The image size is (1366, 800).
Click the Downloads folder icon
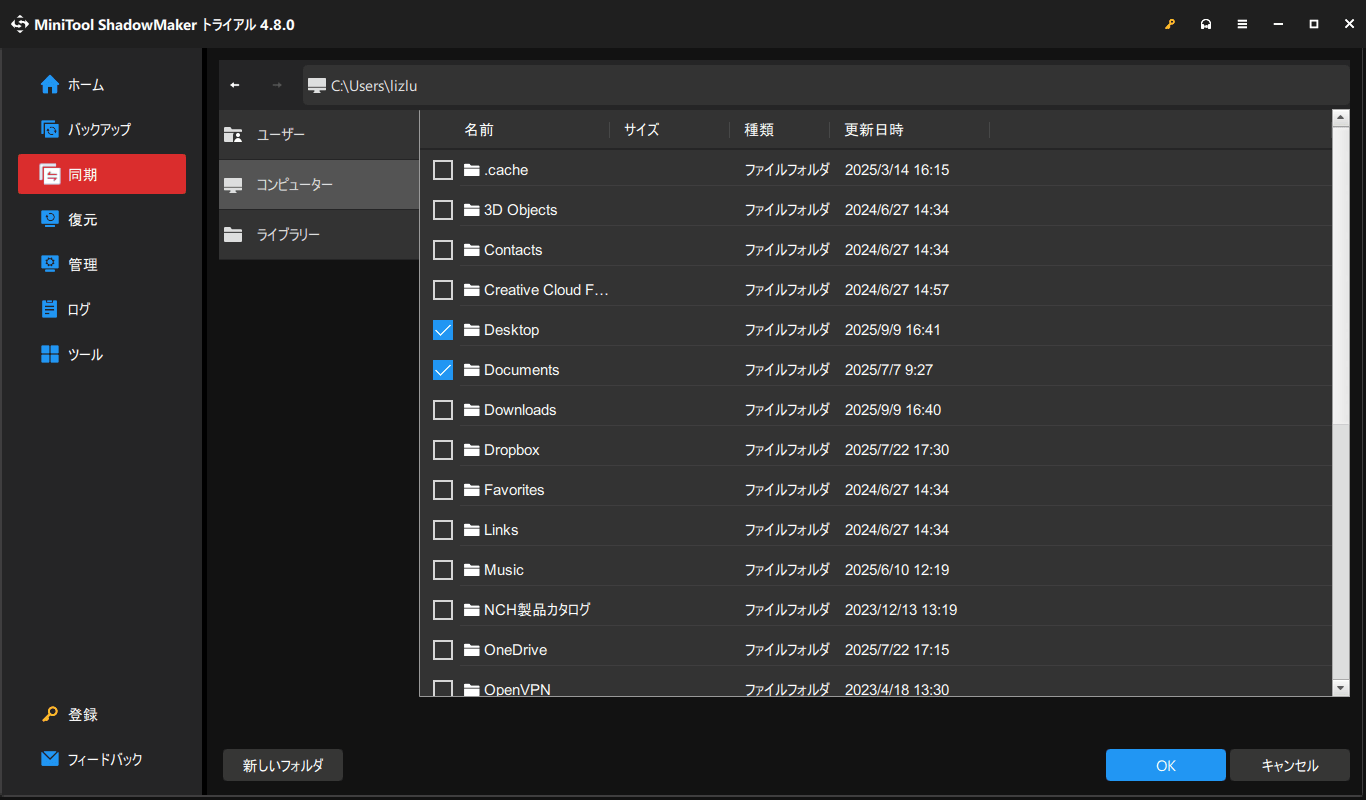coord(472,410)
